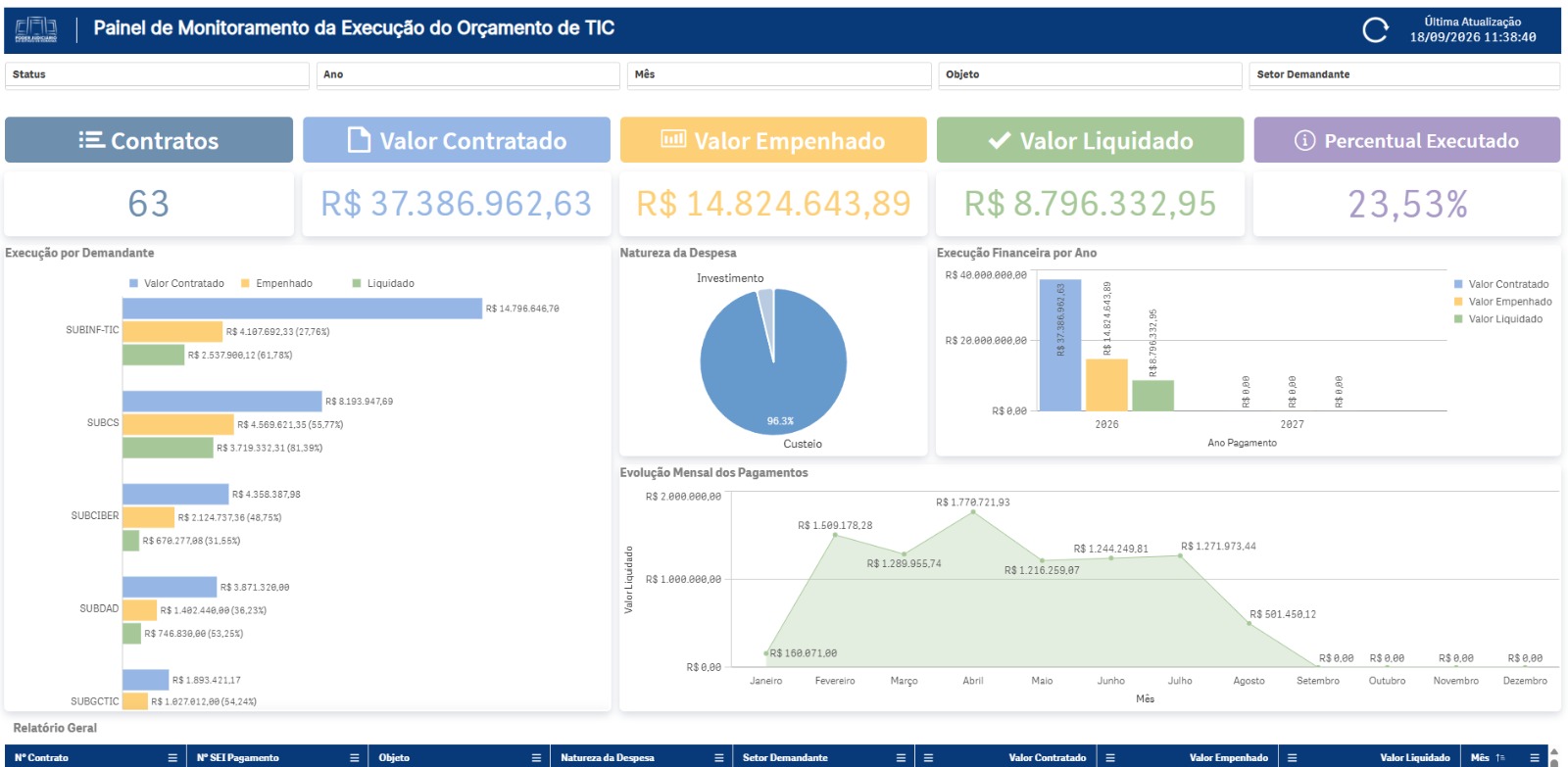The width and height of the screenshot is (1568, 767).
Task: Click the list icon on Contratos card
Action: [x=92, y=140]
